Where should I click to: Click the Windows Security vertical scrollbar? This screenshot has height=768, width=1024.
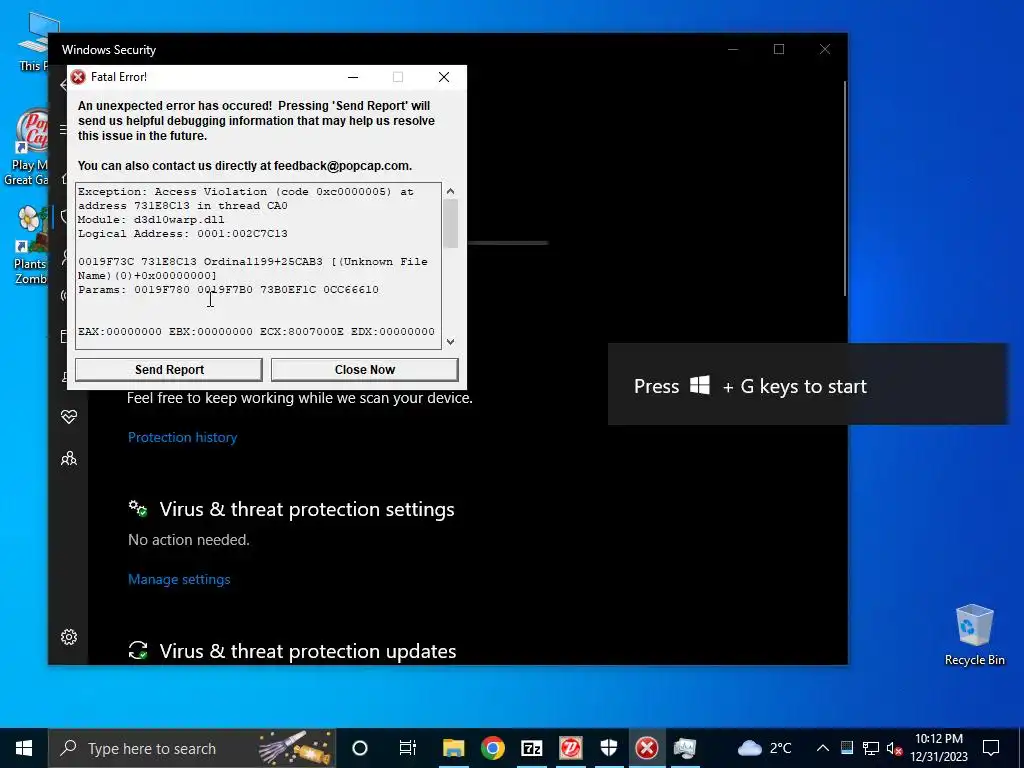844,188
